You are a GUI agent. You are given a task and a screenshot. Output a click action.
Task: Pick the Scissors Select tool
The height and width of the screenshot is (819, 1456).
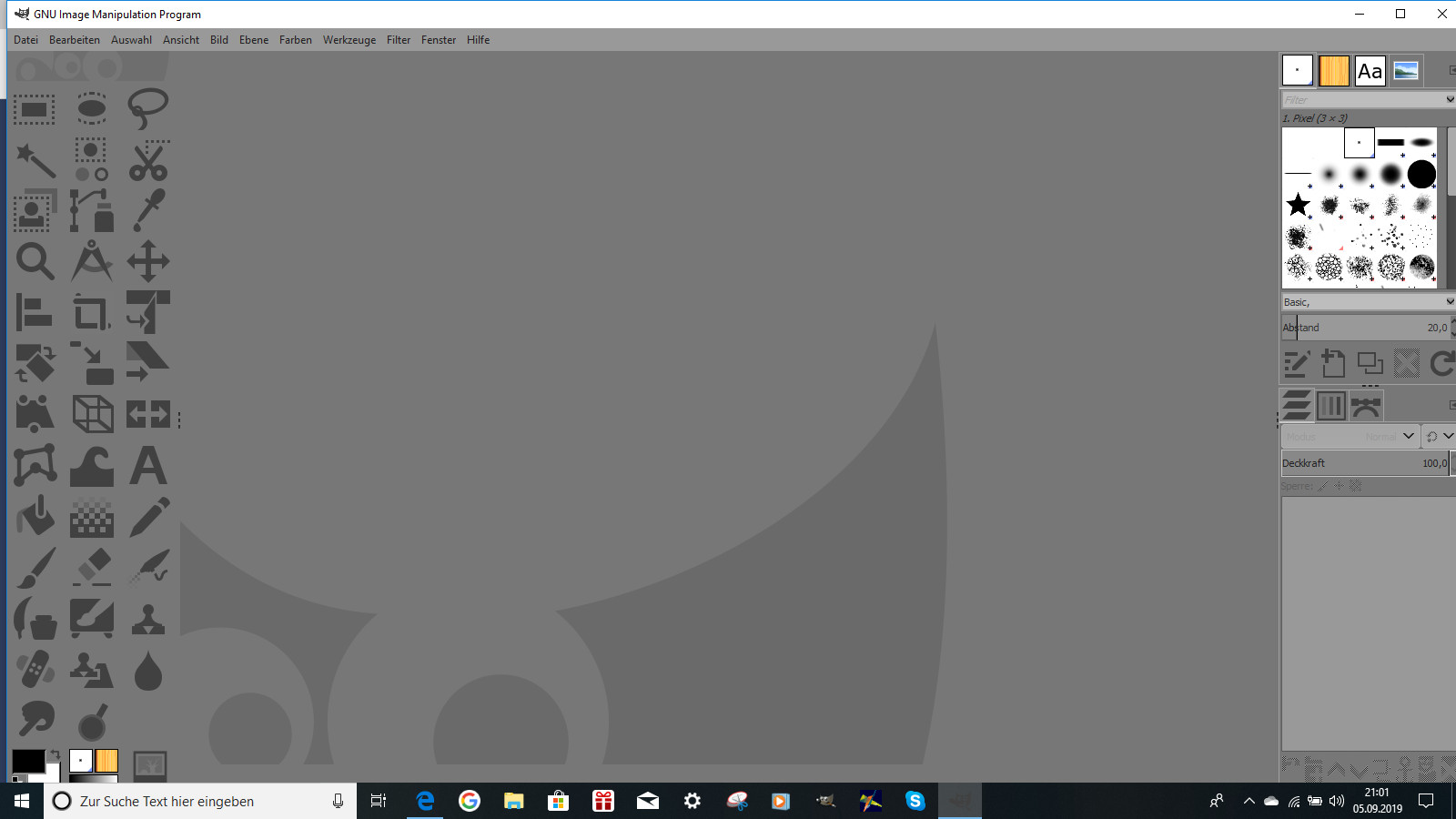pos(147,161)
